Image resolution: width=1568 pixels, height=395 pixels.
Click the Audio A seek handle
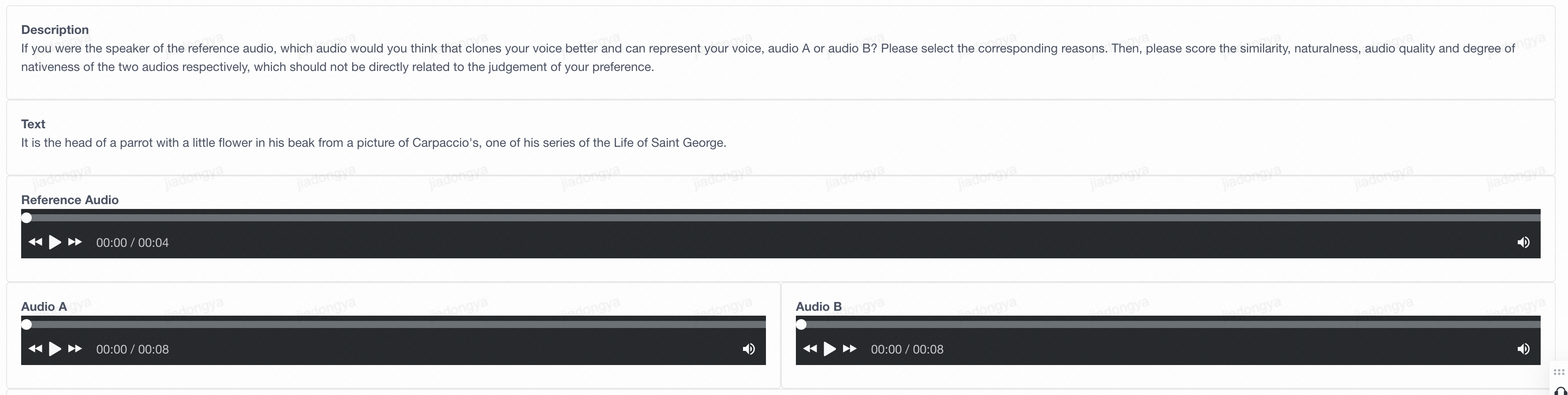point(26,324)
